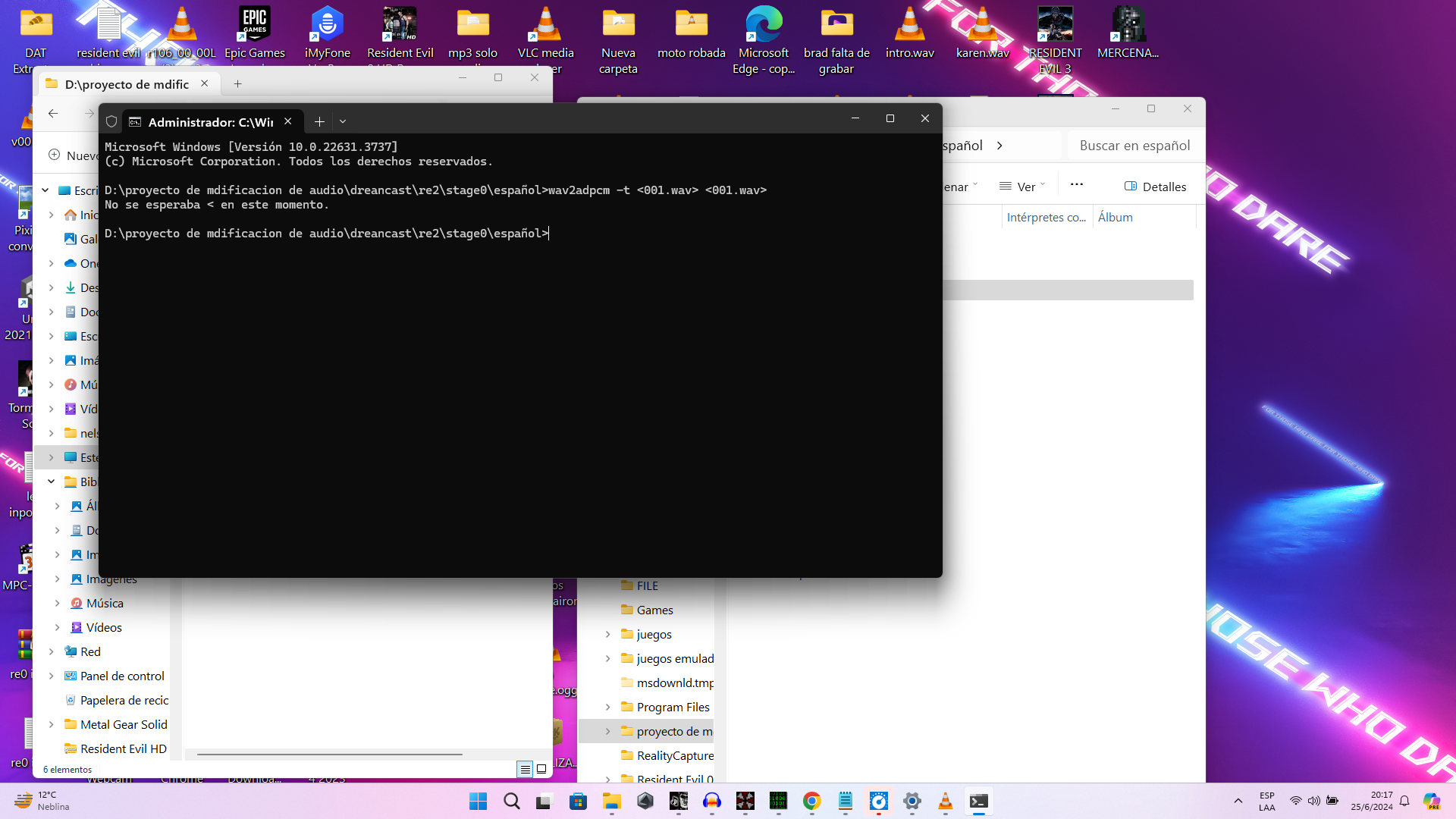This screenshot has width=1456, height=819.
Task: Select the Resident Evil HD folder in tree
Action: click(115, 749)
